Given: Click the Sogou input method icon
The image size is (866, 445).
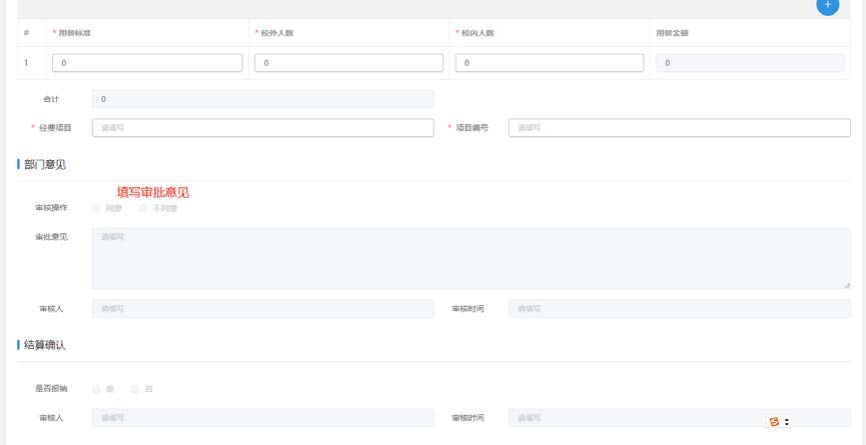Looking at the screenshot, I should tap(774, 422).
